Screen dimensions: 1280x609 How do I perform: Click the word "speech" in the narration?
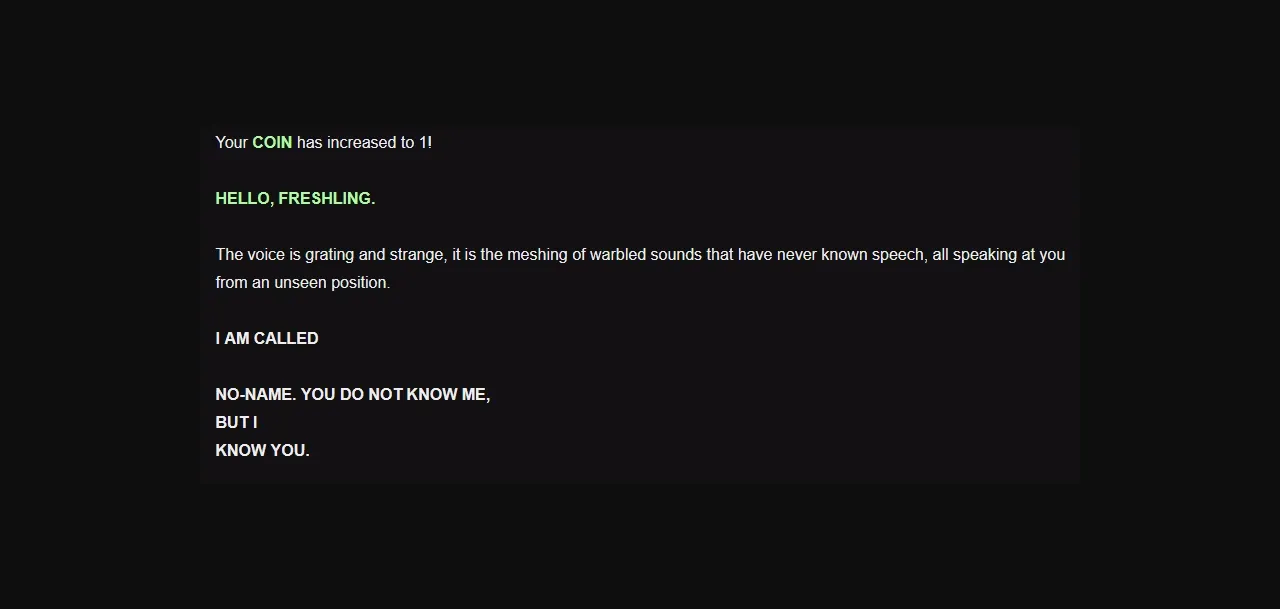tap(898, 254)
